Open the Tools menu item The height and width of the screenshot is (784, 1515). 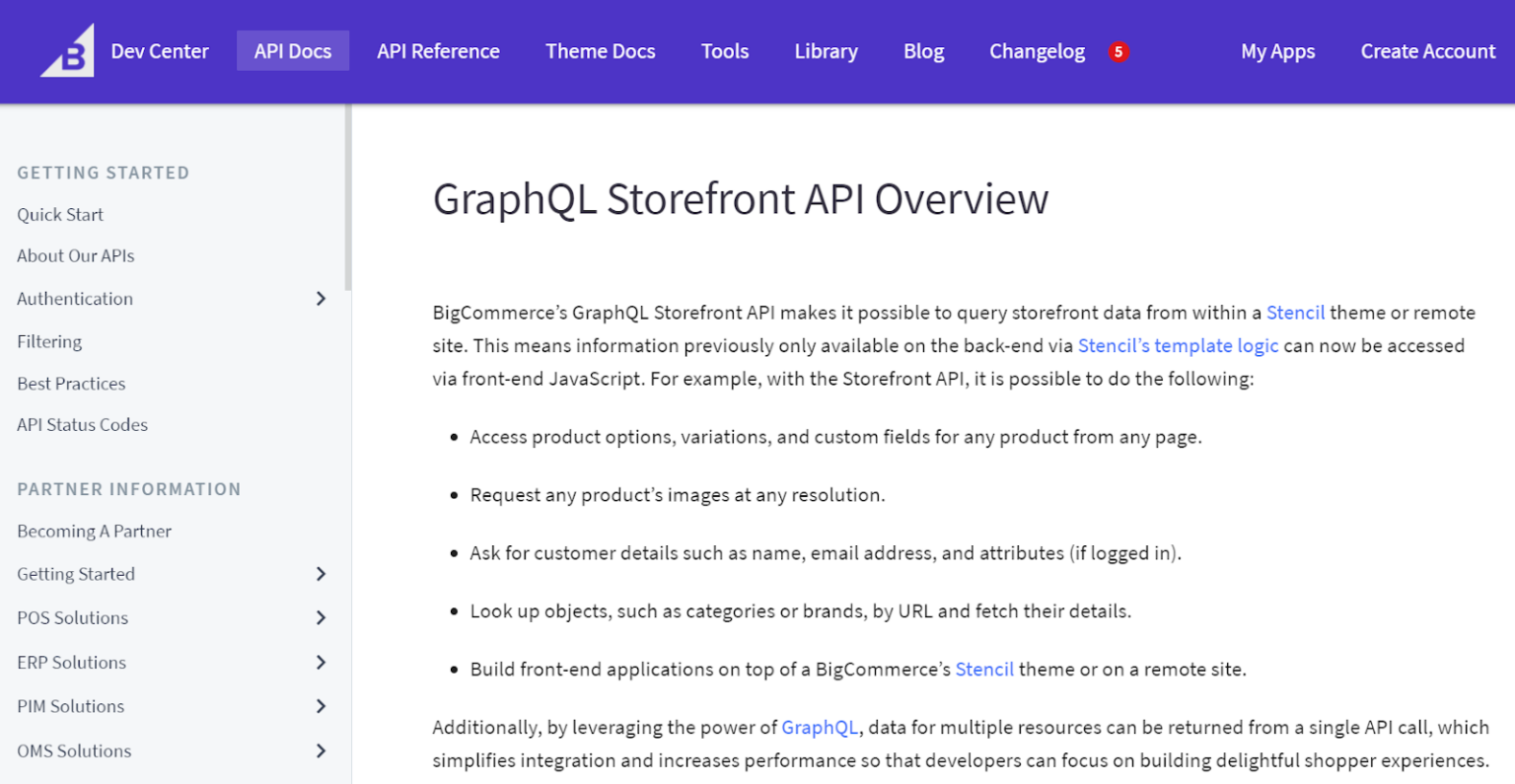click(x=725, y=51)
